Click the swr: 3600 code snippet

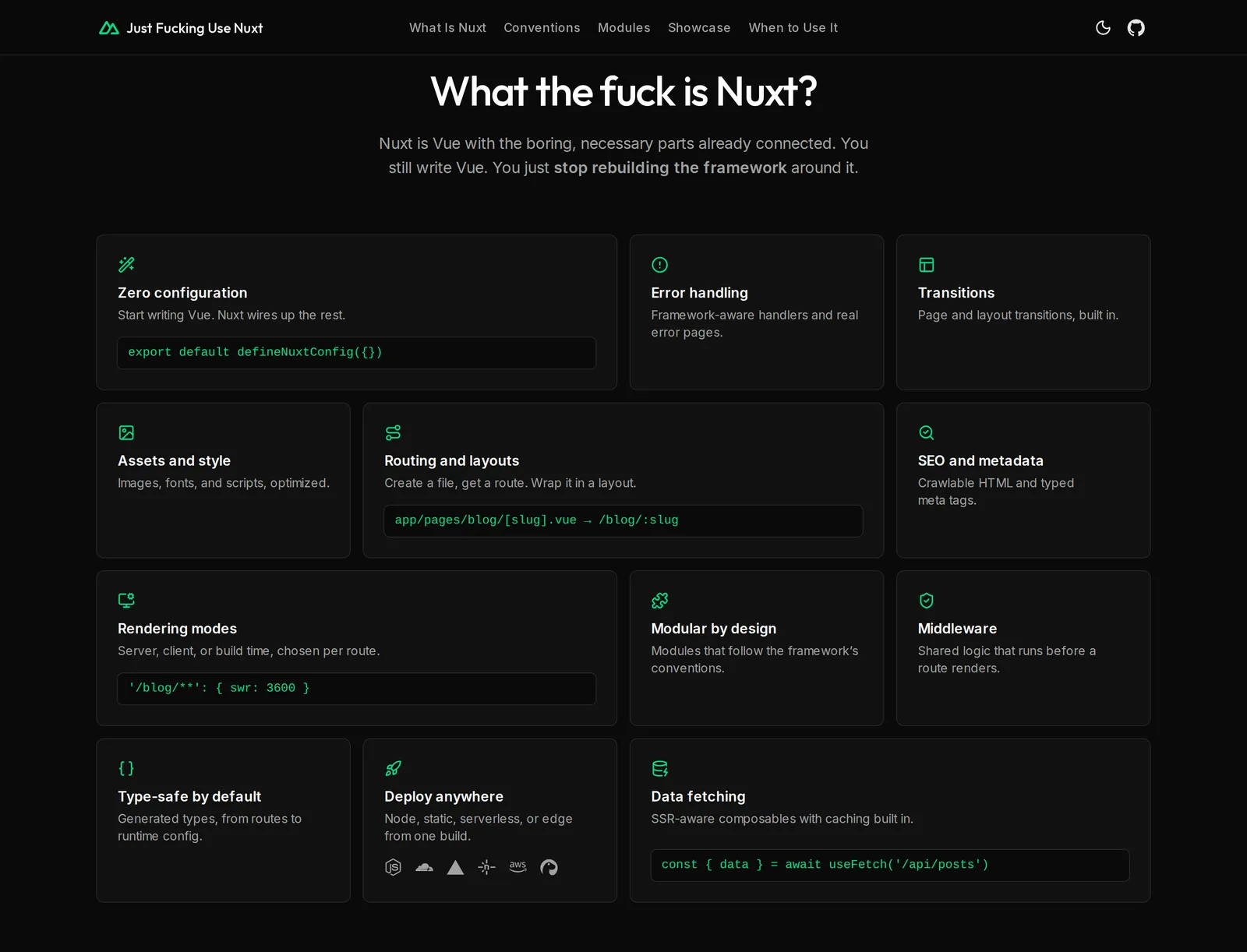(x=356, y=689)
